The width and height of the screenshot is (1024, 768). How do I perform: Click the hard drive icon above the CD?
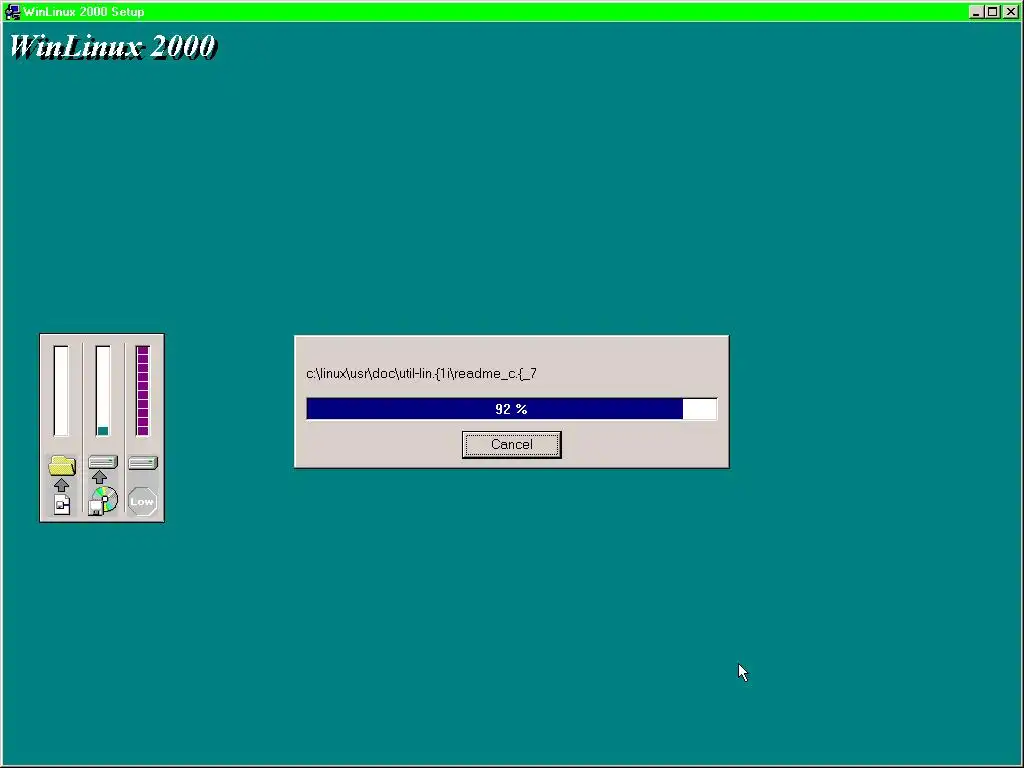[103, 462]
